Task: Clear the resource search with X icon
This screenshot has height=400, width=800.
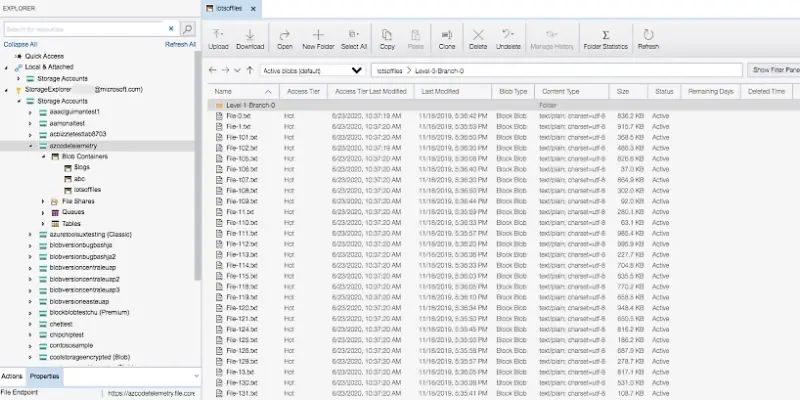Action: (171, 29)
